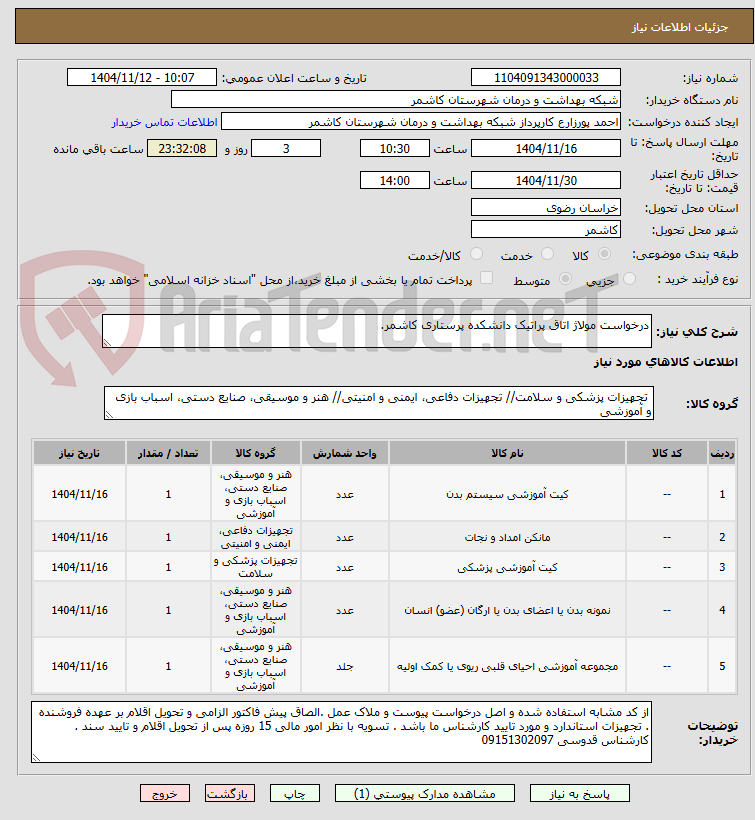
Task: Click the توضیحات خریدار text area
Action: (341, 732)
